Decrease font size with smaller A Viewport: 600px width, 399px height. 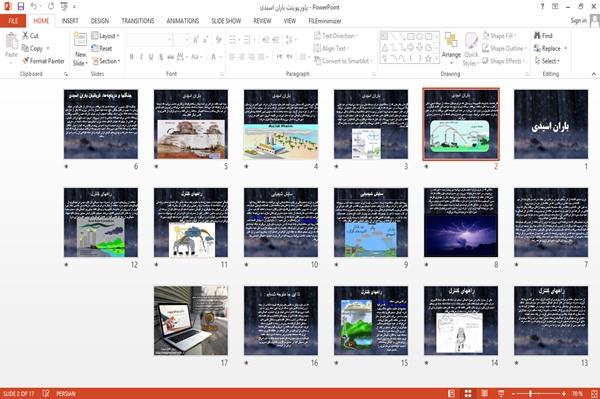click(205, 40)
